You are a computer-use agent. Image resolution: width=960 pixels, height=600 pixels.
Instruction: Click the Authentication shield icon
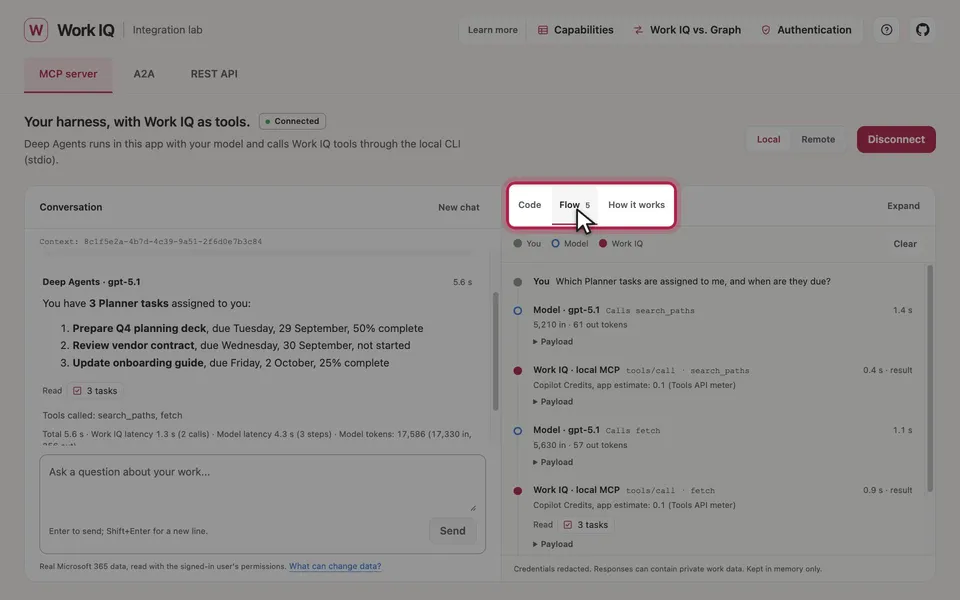[765, 30]
